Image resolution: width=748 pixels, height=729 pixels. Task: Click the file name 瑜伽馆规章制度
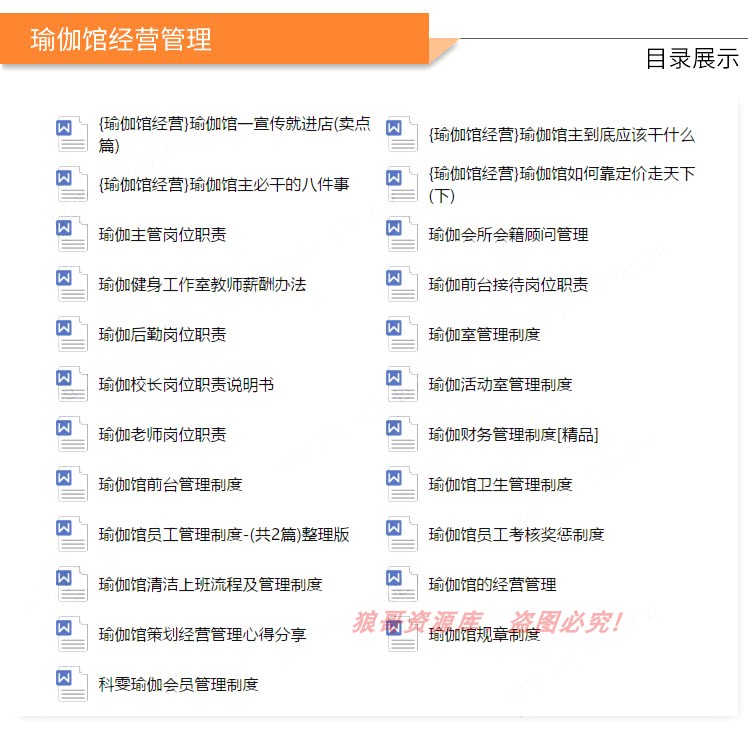tap(484, 635)
